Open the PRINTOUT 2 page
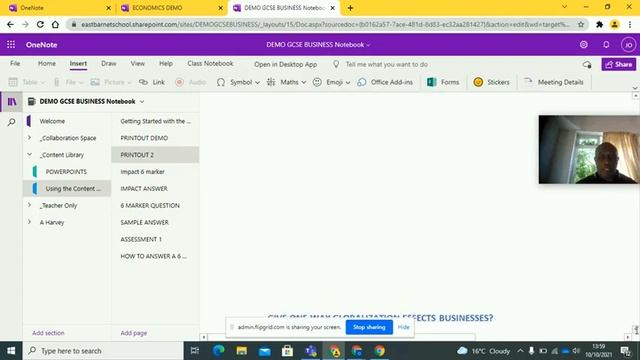 click(x=156, y=155)
